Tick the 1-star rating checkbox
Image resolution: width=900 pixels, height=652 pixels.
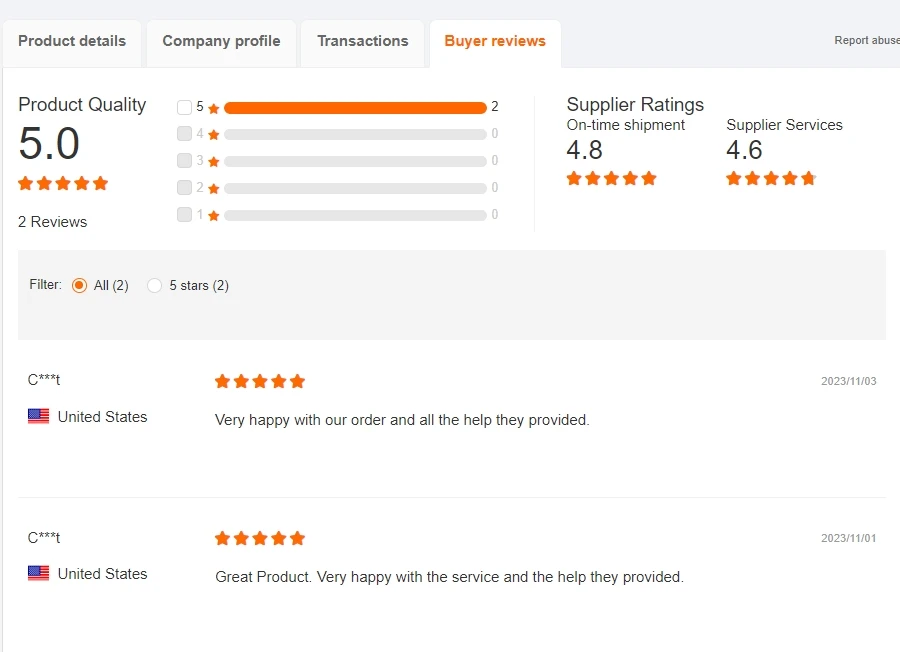(184, 215)
